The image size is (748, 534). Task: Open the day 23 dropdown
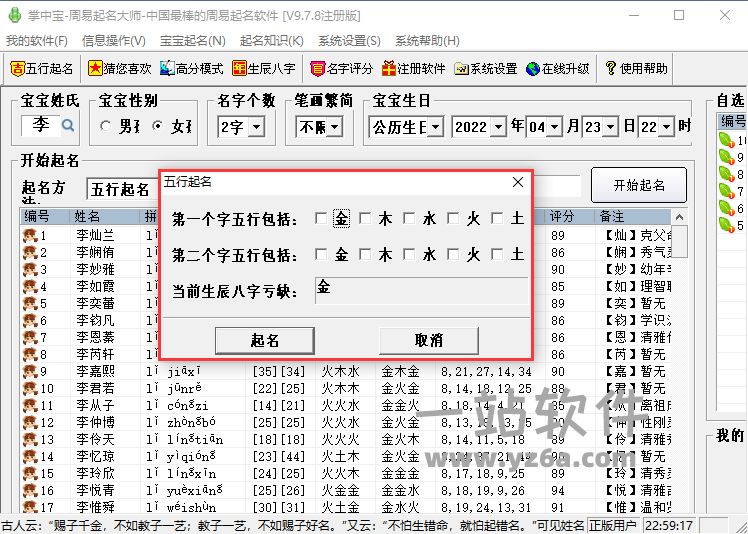point(611,127)
